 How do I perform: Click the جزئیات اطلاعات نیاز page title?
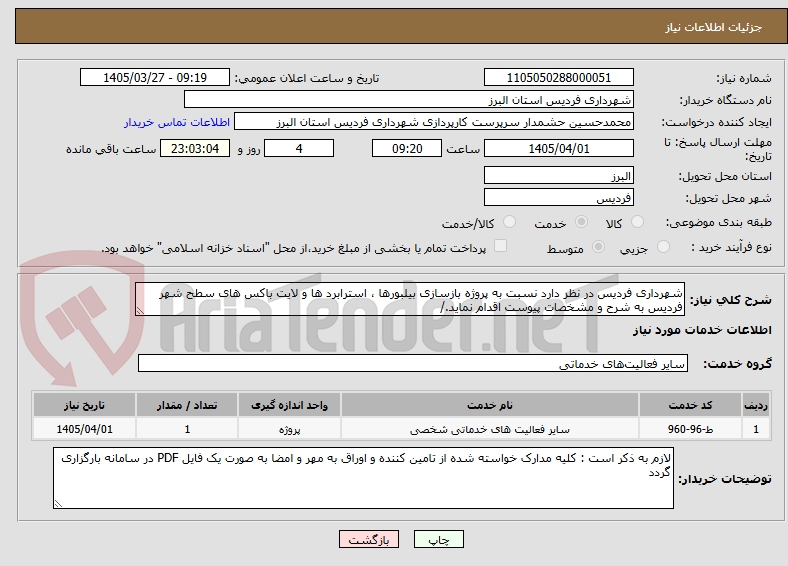pyautogui.click(x=713, y=27)
